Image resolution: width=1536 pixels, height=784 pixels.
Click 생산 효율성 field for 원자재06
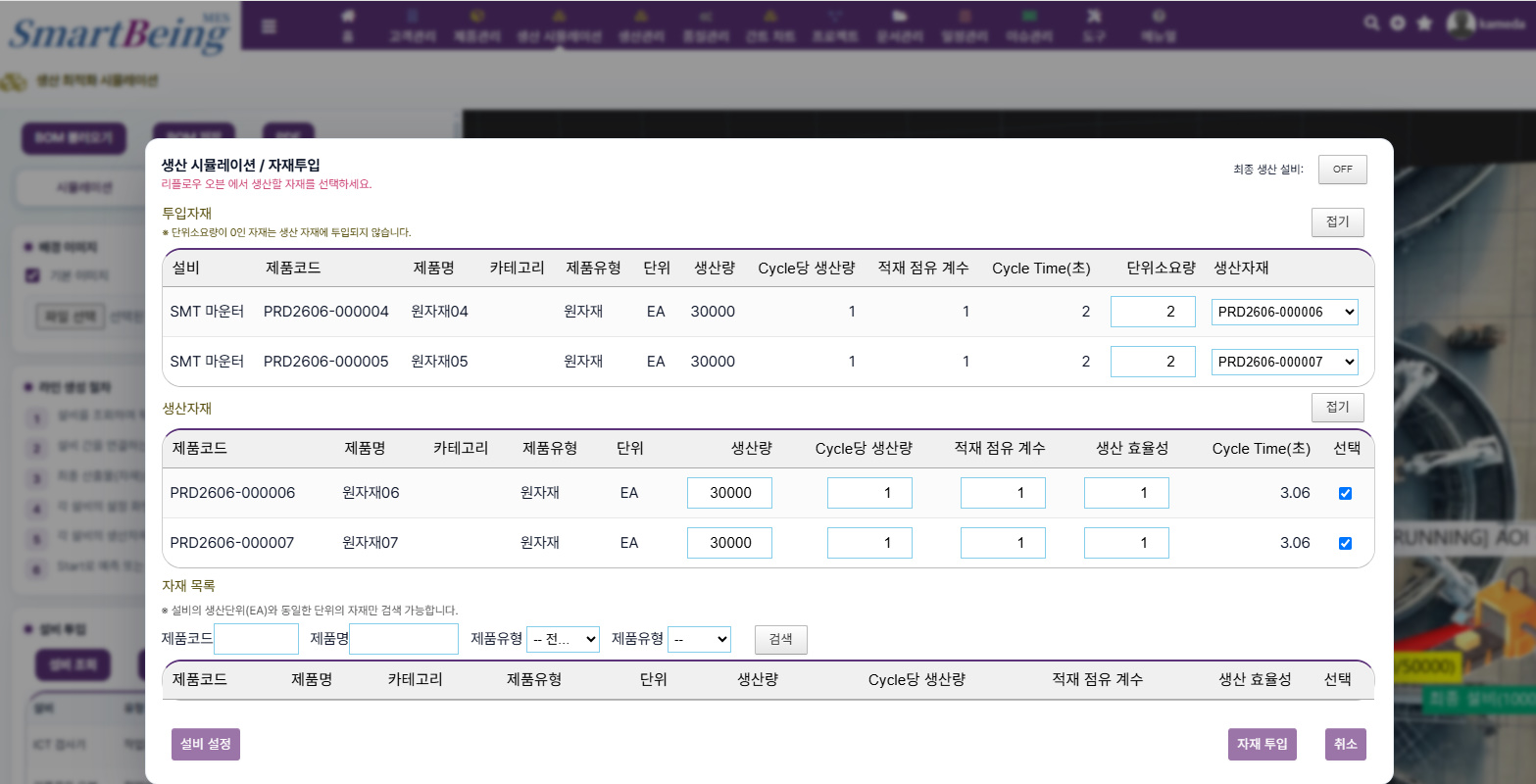point(1126,493)
